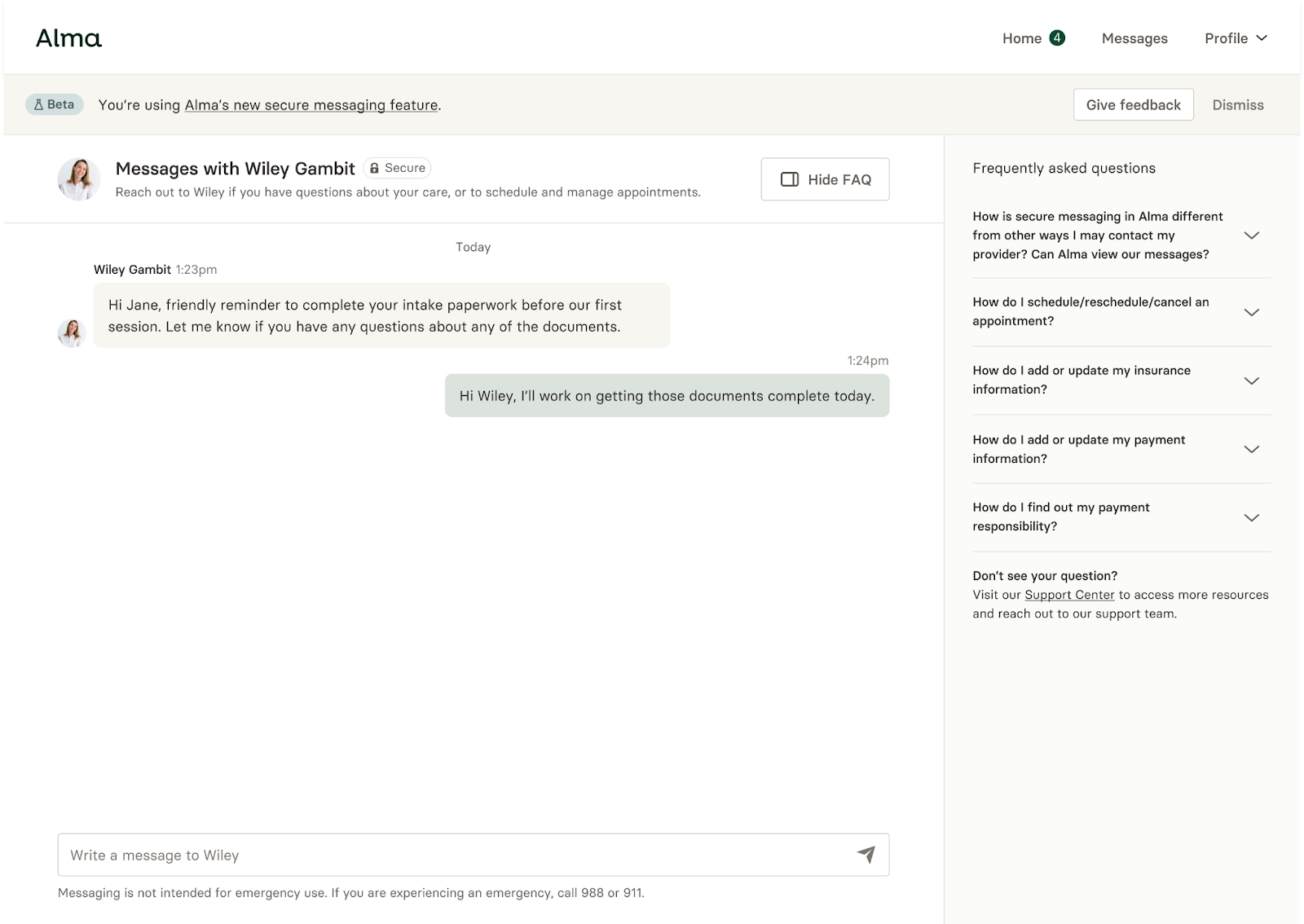Open the Profile dropdown menu
This screenshot has width=1304, height=924.
pos(1236,38)
